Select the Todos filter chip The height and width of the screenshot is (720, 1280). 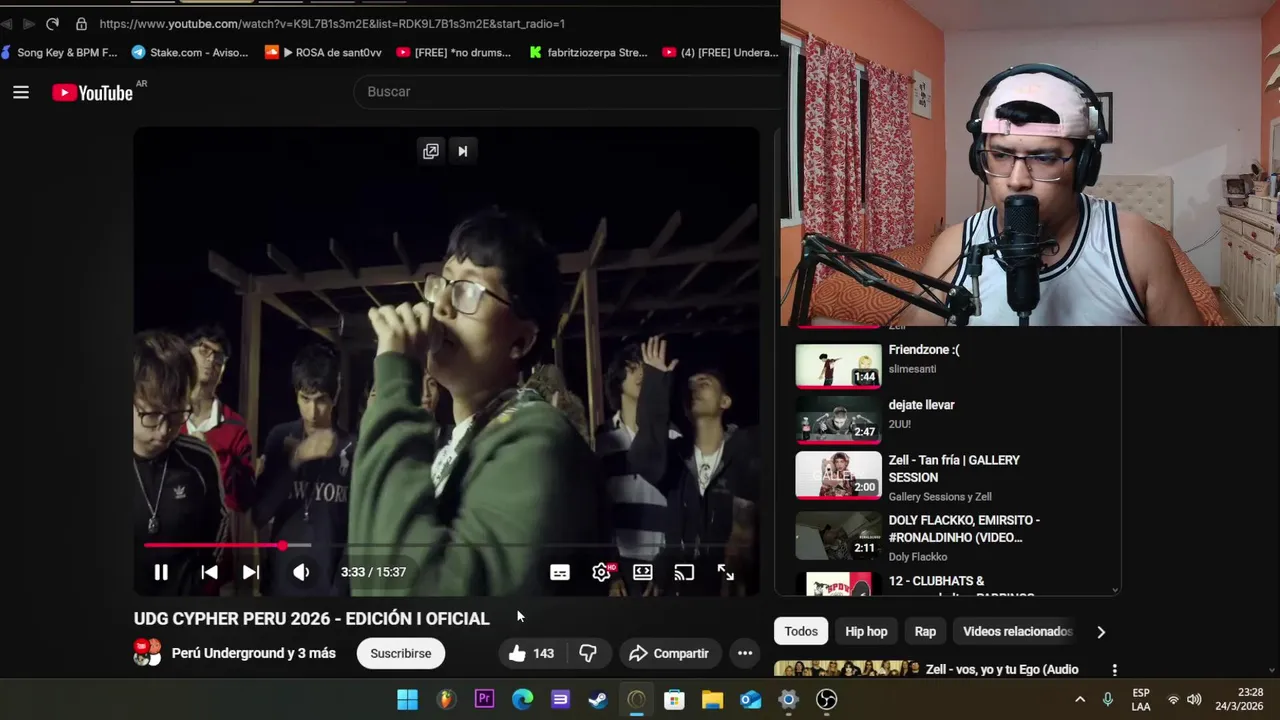click(x=801, y=631)
